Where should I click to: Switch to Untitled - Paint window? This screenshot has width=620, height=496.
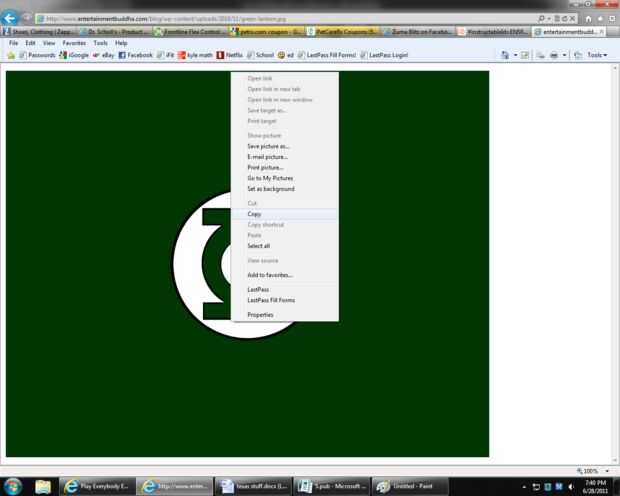tap(410, 487)
